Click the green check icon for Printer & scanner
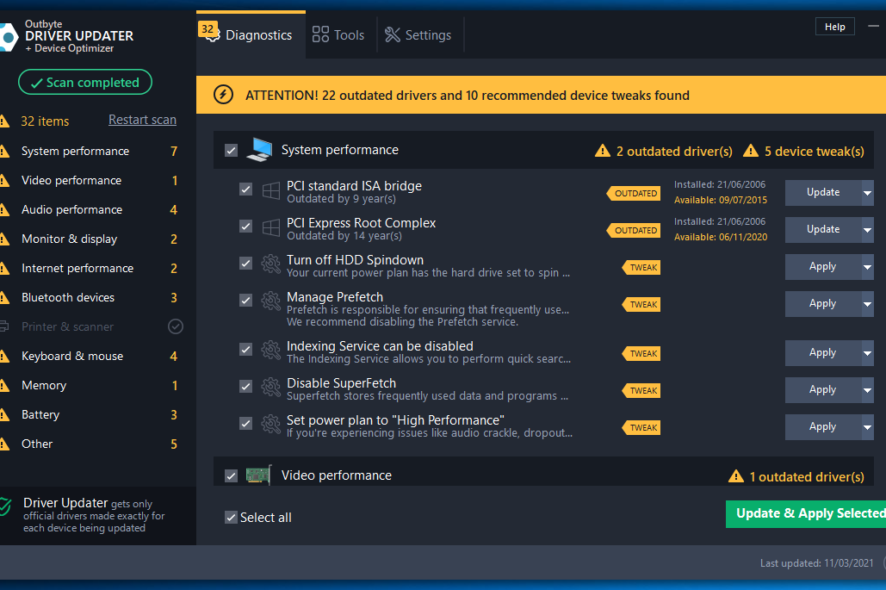The image size is (886, 590). tap(176, 326)
